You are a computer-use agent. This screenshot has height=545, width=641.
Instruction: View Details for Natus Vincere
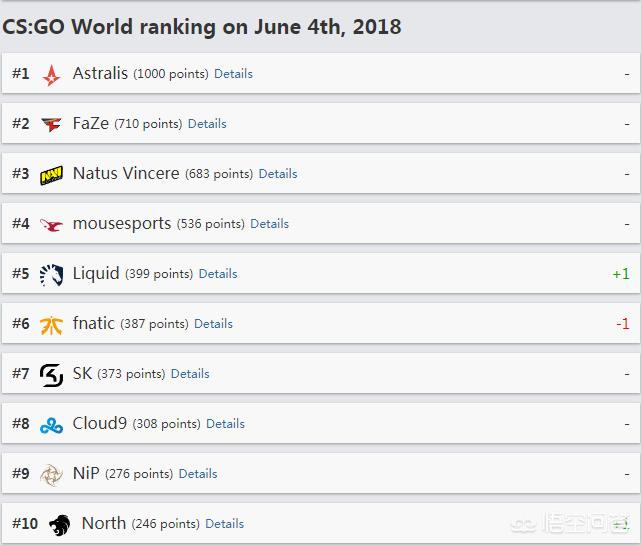coord(278,174)
